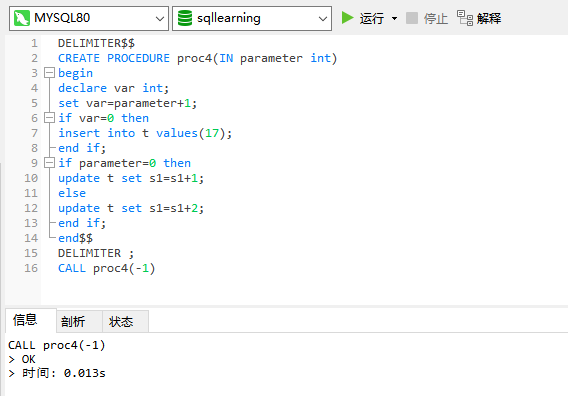Click 'CALL proc4(-1)' in the output panel

tap(57, 345)
